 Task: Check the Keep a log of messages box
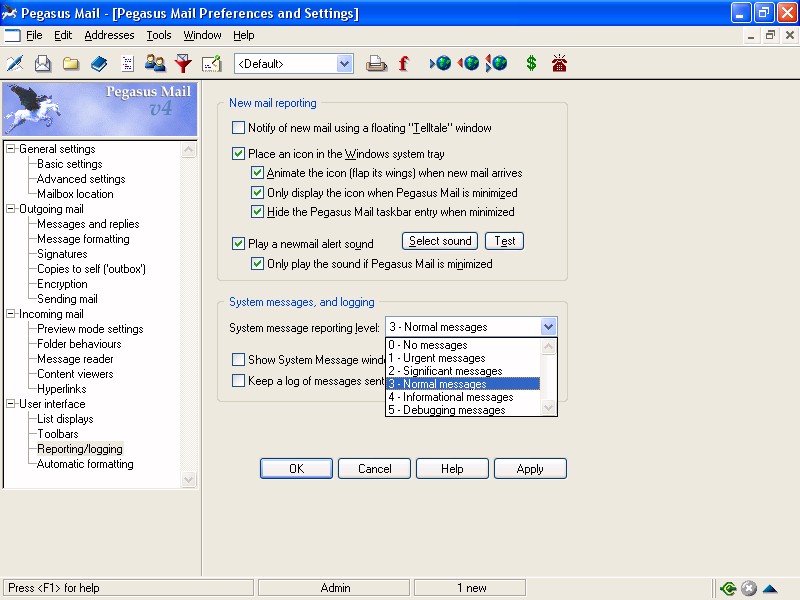pyautogui.click(x=238, y=381)
